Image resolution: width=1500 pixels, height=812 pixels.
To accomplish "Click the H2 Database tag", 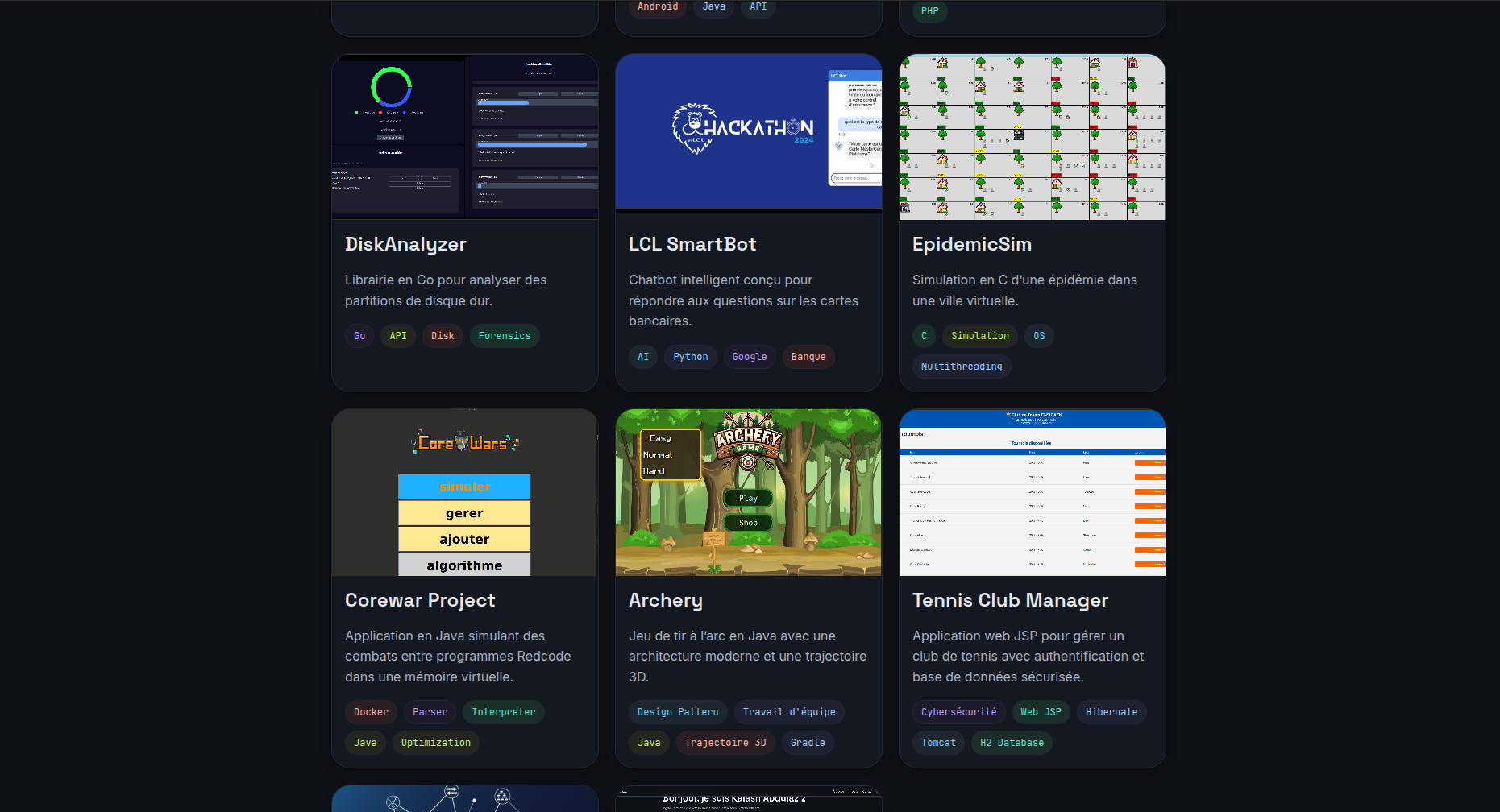I will (1011, 743).
